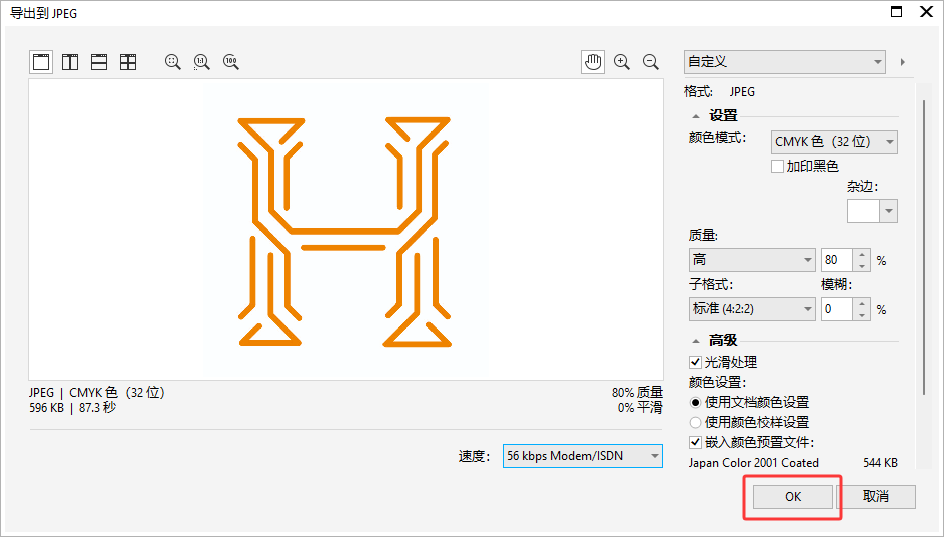This screenshot has height=537, width=944.
Task: Switch to horizontal split preview layout
Action: [99, 62]
